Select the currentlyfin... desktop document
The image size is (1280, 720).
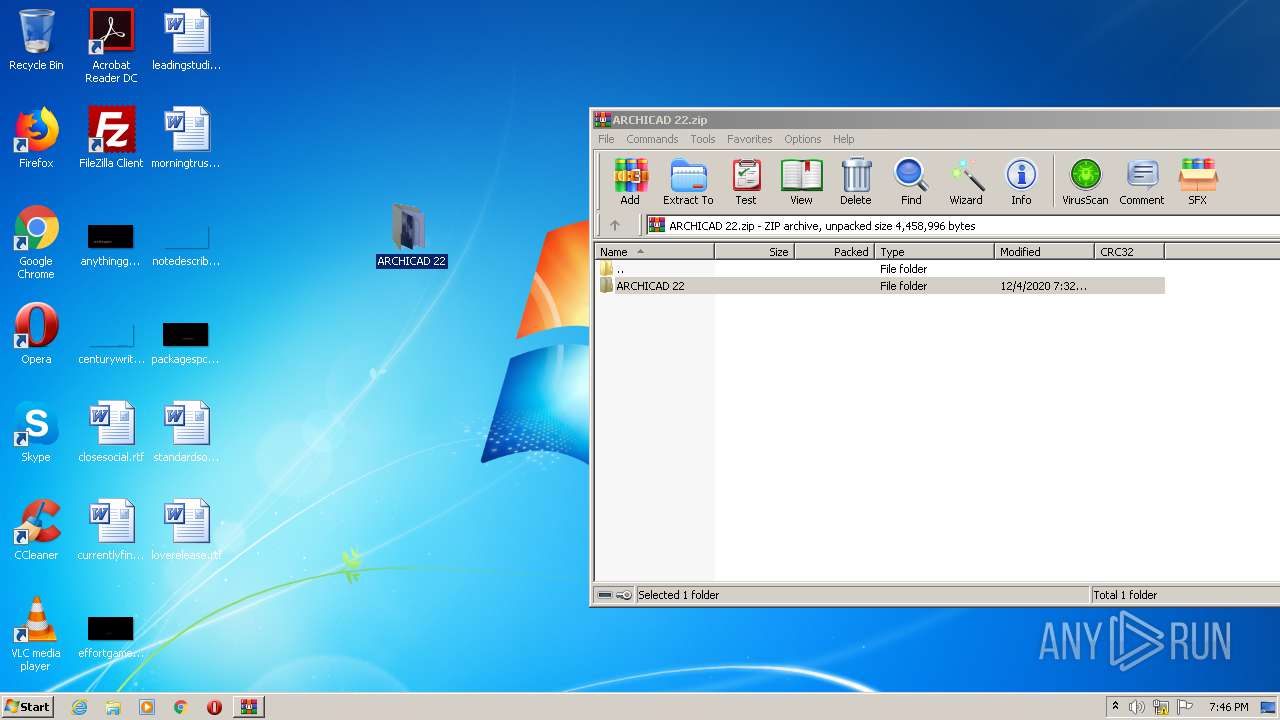coord(111,530)
